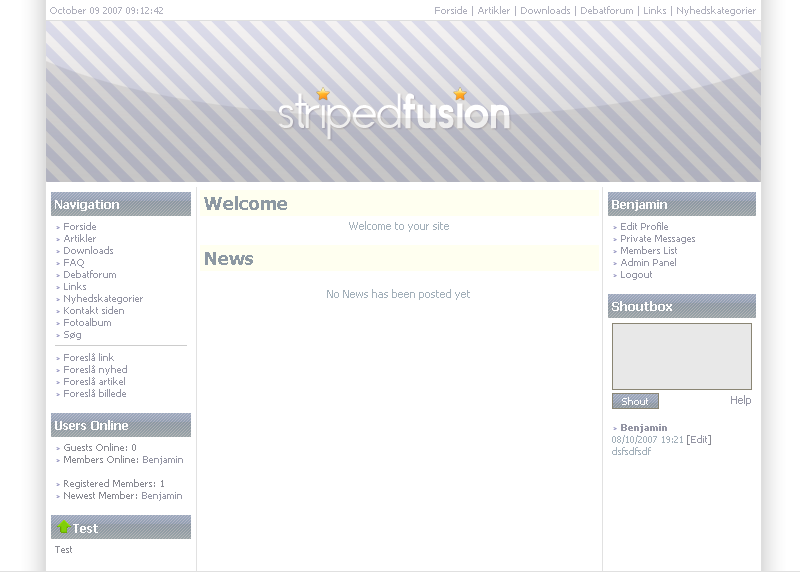This screenshot has height=572, width=800.
Task: Go to Artikler in Navigation panel
Action: 80,239
